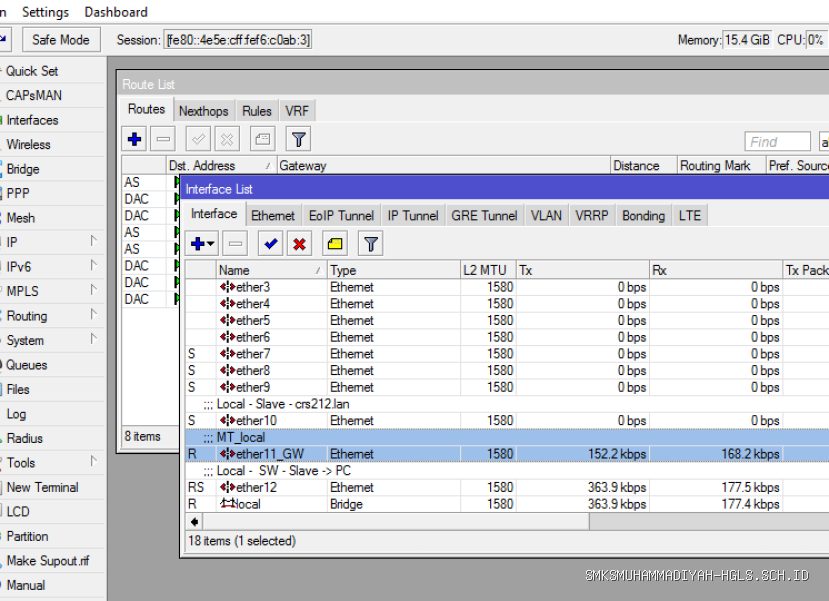Sort by the Dst. Address column header
The height and width of the screenshot is (601, 829).
click(x=220, y=165)
